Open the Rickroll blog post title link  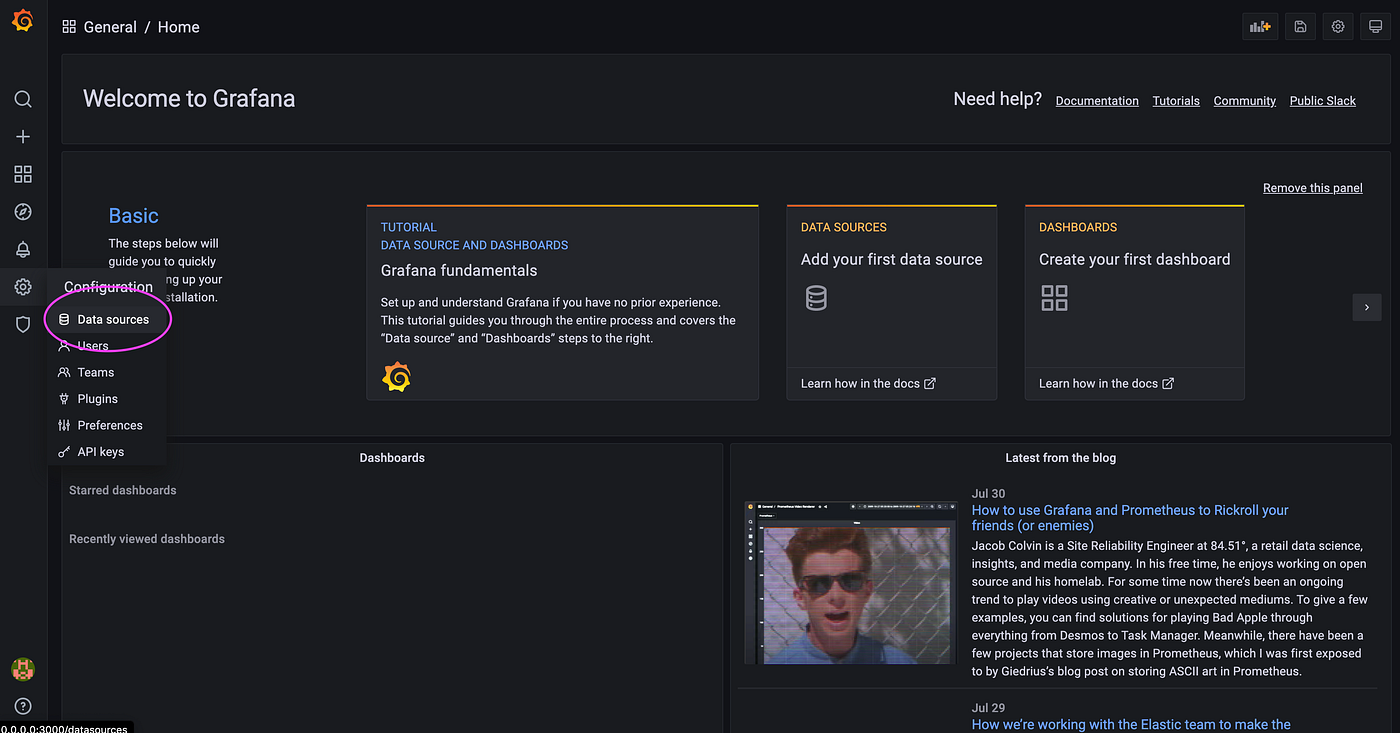pyautogui.click(x=1130, y=518)
